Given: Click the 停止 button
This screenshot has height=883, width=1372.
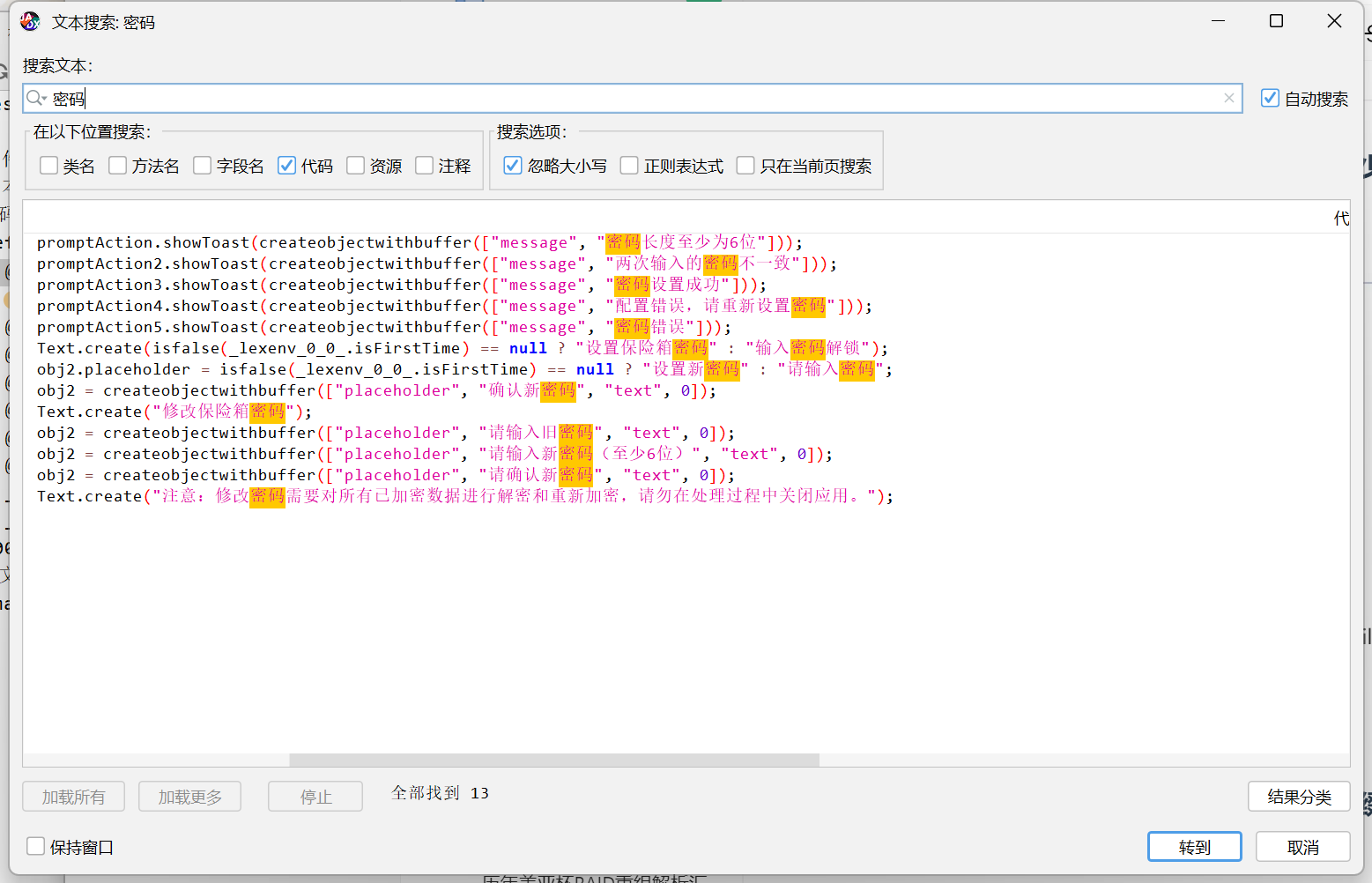Looking at the screenshot, I should 315,797.
